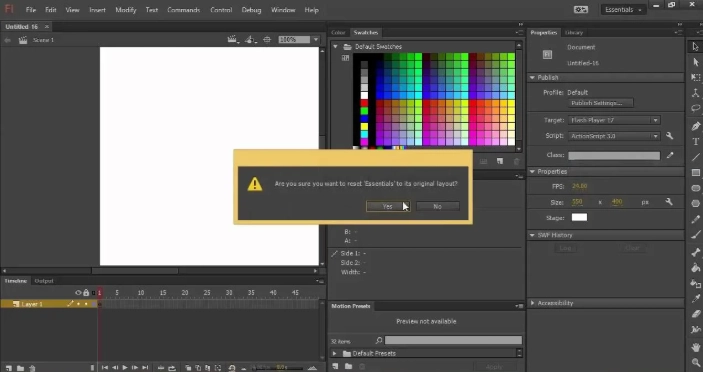703x372 pixels.
Task: Select the Free Transform tool
Action: pyautogui.click(x=695, y=78)
